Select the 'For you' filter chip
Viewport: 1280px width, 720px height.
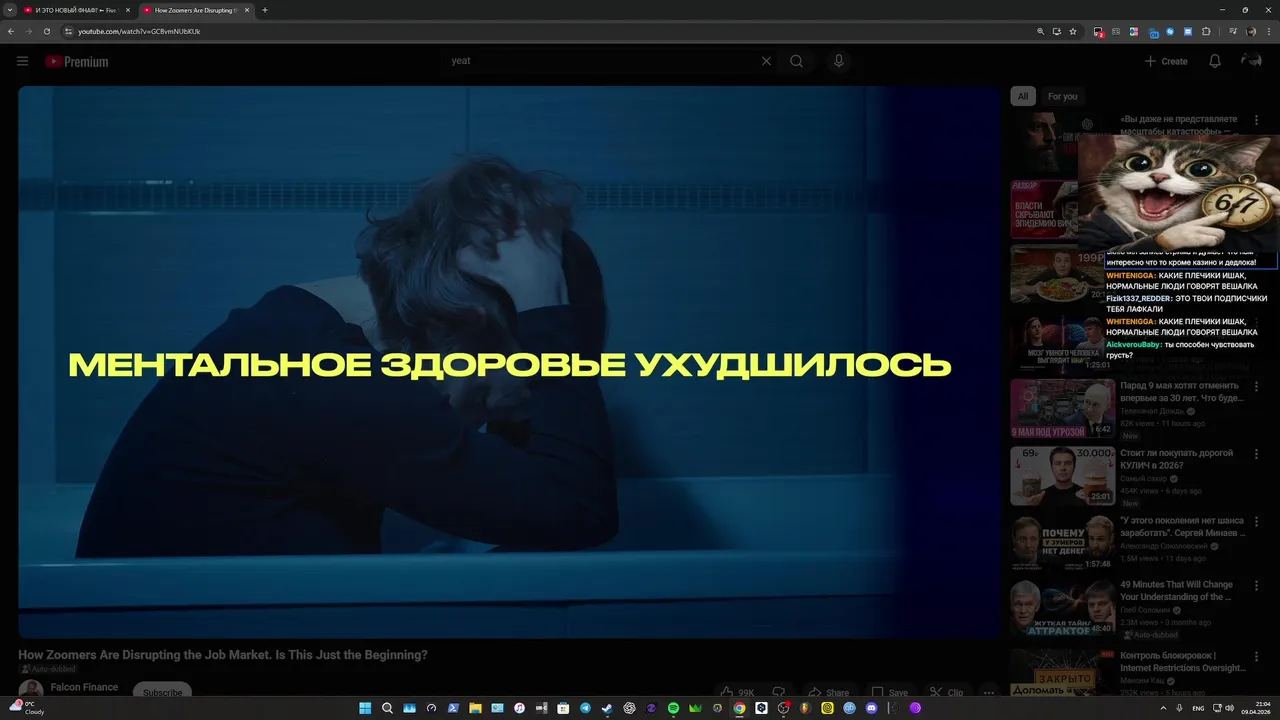(1062, 96)
